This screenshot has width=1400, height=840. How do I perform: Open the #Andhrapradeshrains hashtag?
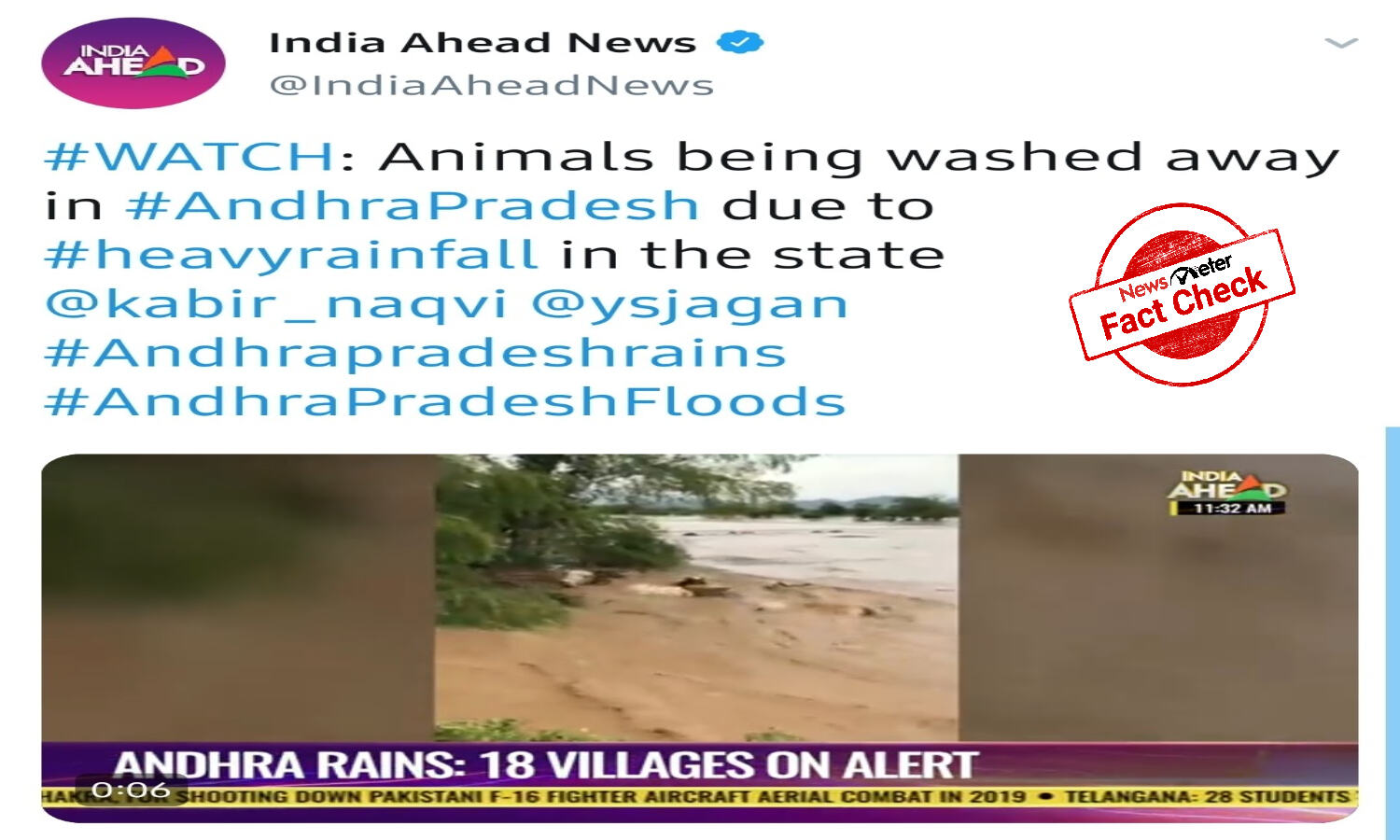coord(416,353)
